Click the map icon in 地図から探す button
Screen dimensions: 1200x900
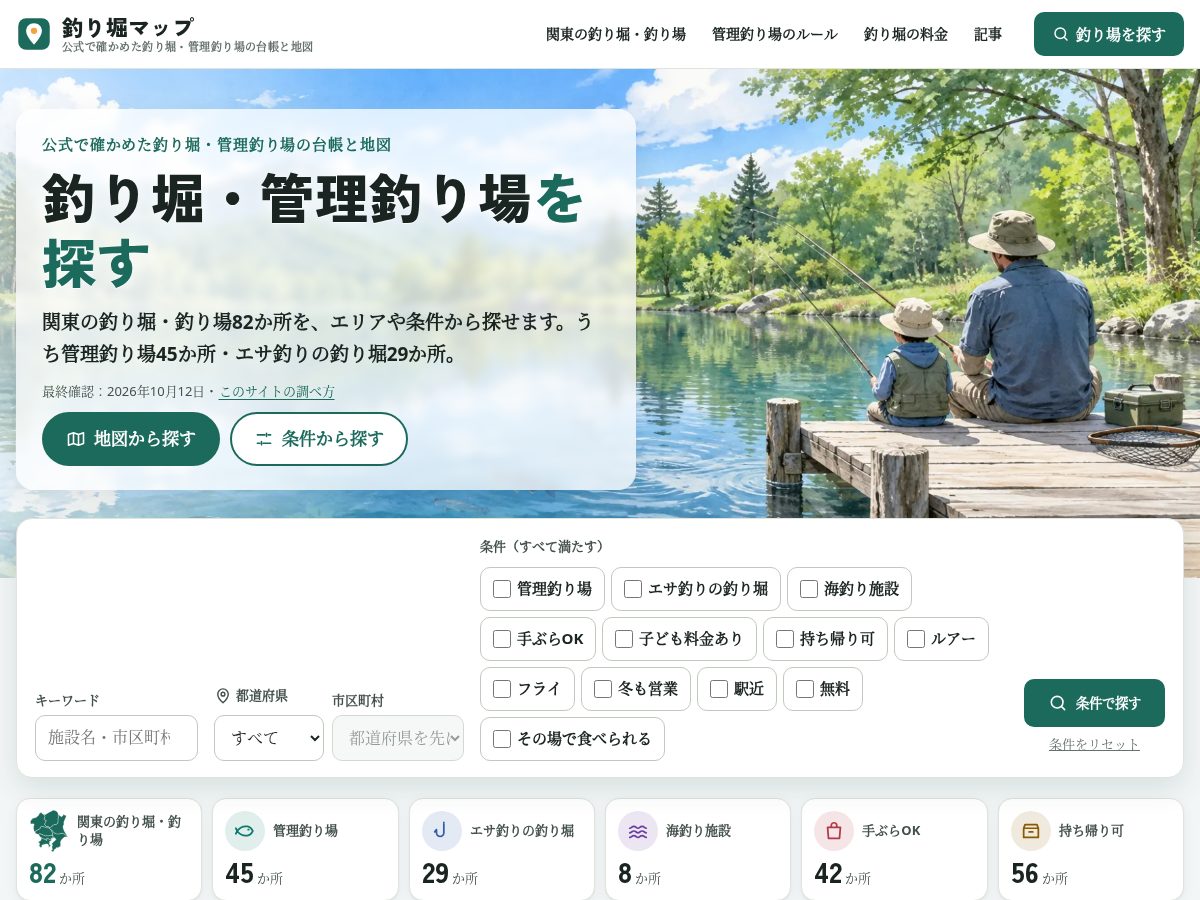(x=76, y=439)
